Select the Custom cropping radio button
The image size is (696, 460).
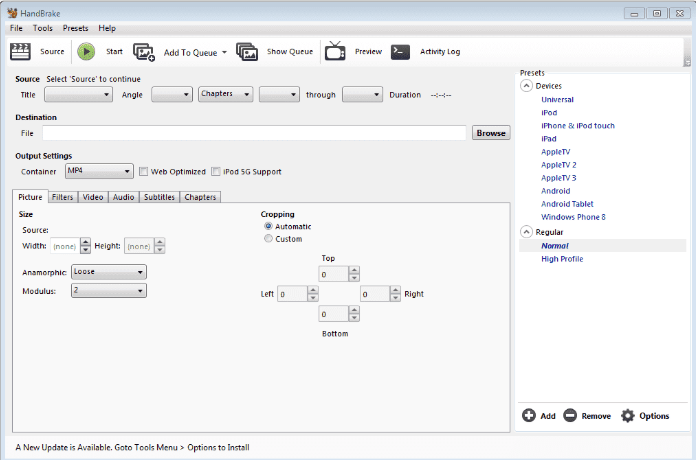[268, 238]
